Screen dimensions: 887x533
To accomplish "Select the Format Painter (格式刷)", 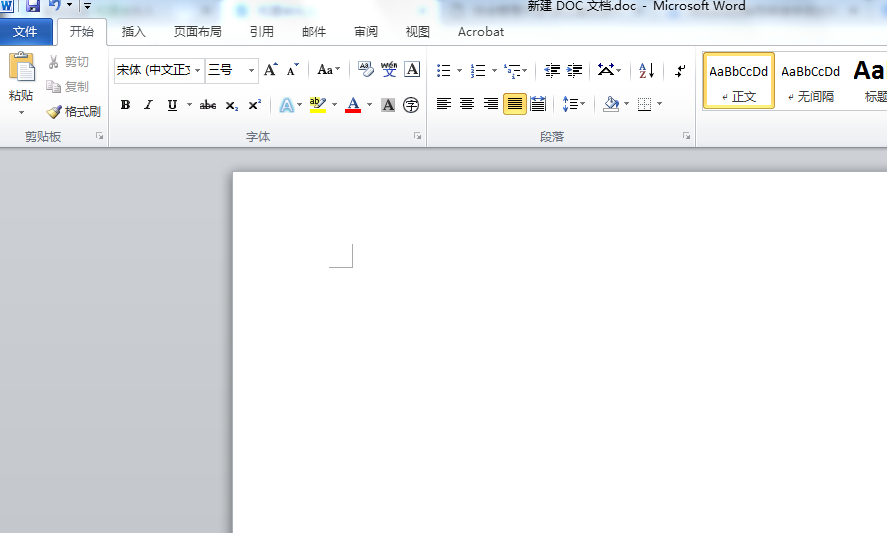I will 74,111.
